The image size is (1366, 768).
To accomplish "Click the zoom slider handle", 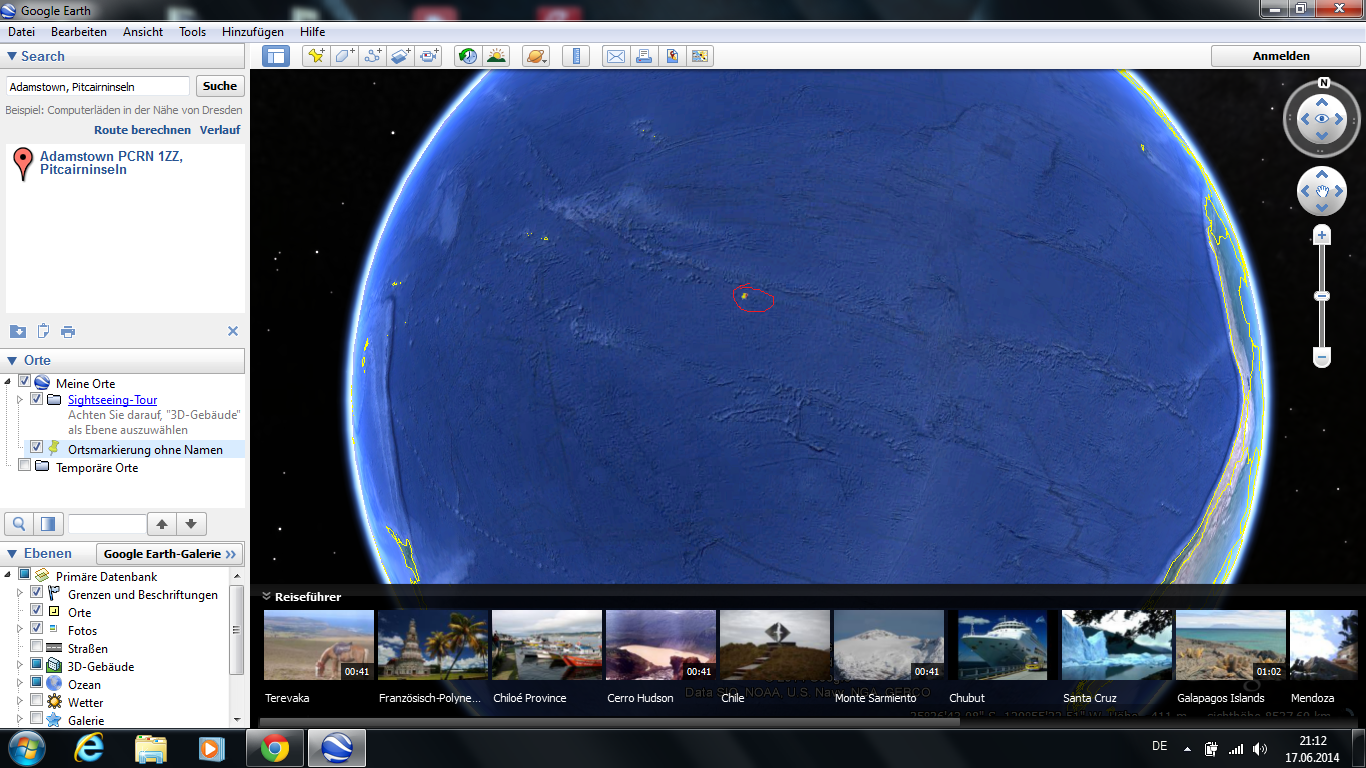I will tap(1322, 296).
